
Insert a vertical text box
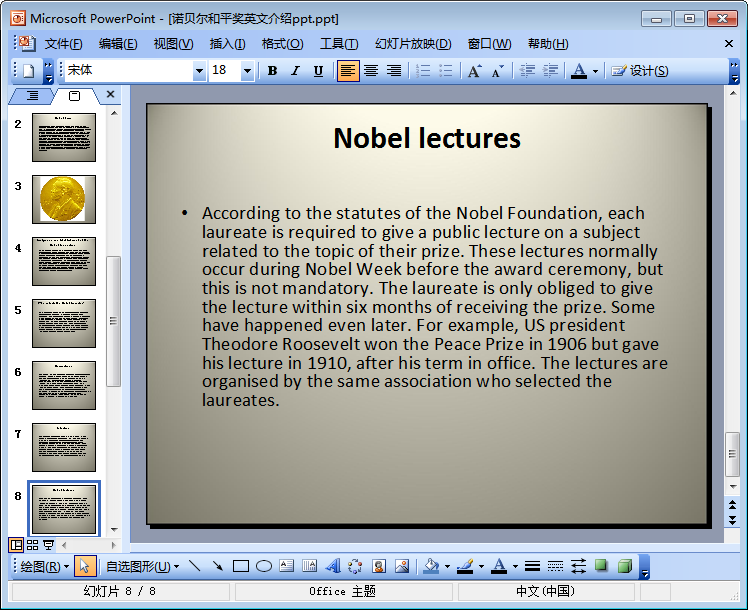309,566
